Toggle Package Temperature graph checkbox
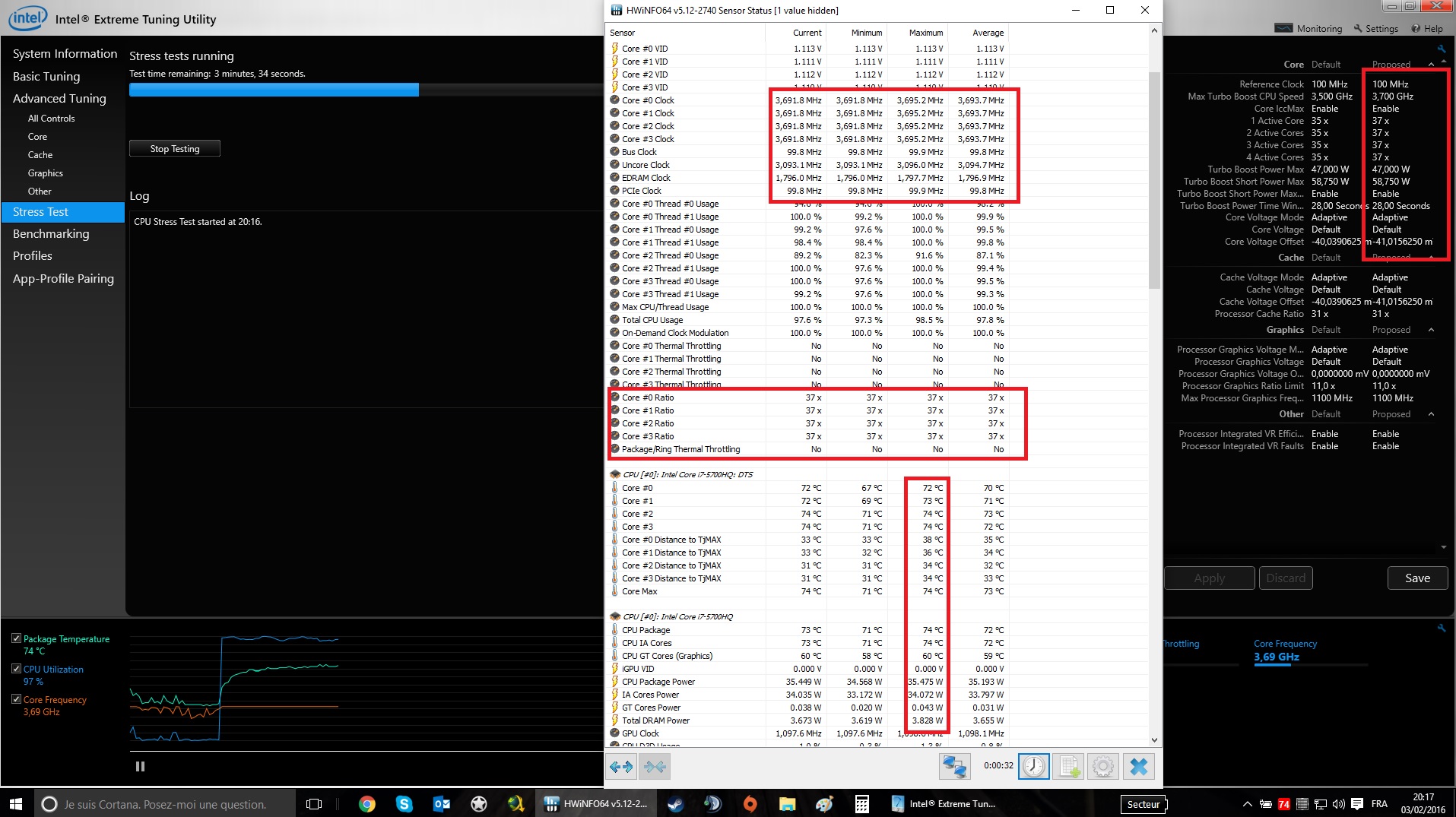The width and height of the screenshot is (1456, 817). click(16, 638)
